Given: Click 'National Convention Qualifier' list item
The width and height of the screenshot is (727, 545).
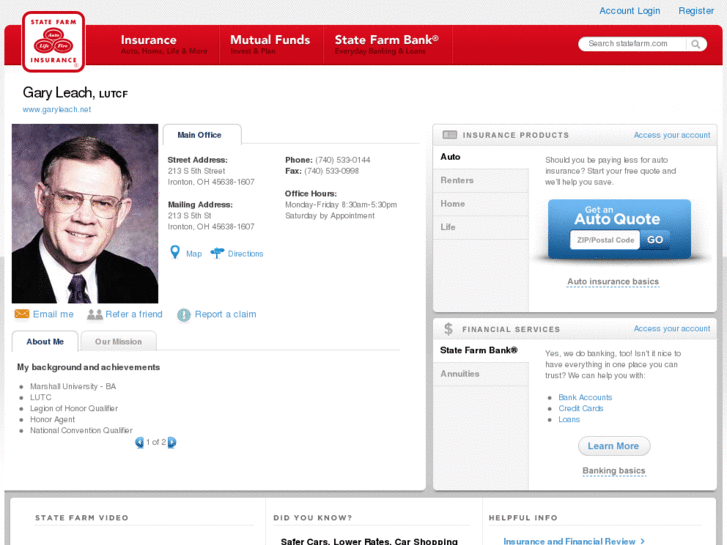Looking at the screenshot, I should coord(81,430).
